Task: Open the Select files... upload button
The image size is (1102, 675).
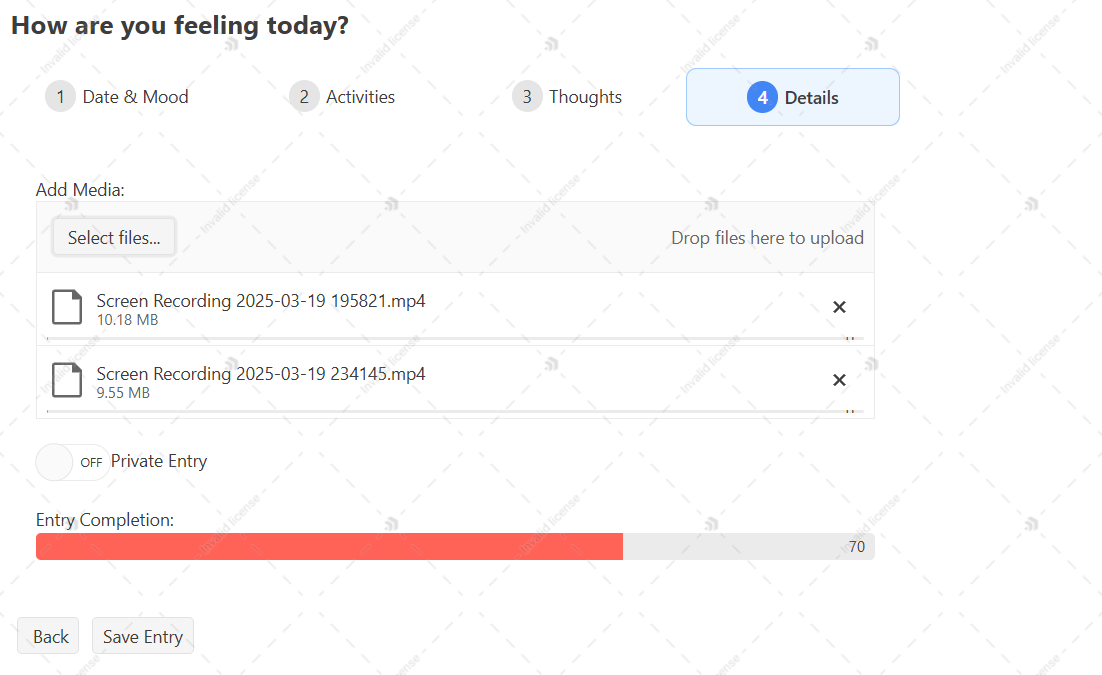Action: tap(114, 238)
